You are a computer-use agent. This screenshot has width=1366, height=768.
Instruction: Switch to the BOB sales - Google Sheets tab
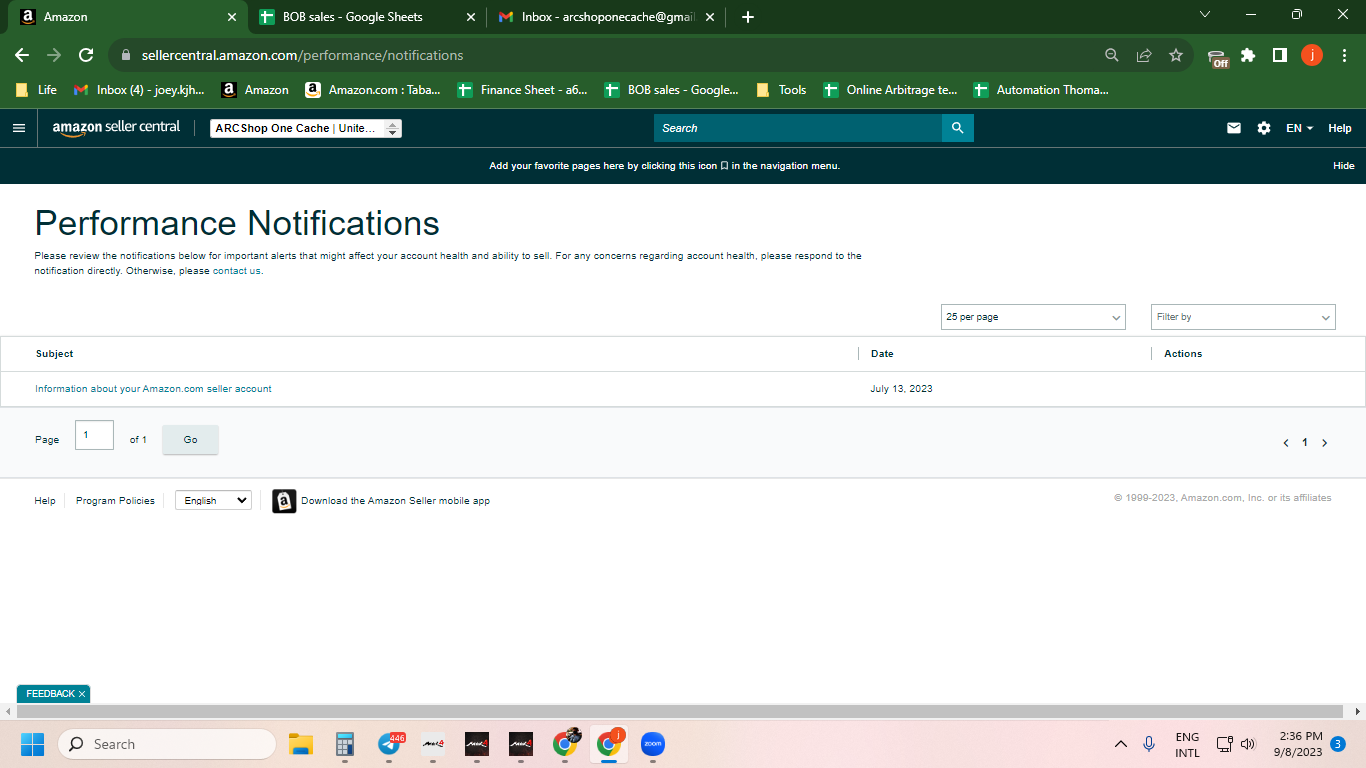coord(366,17)
